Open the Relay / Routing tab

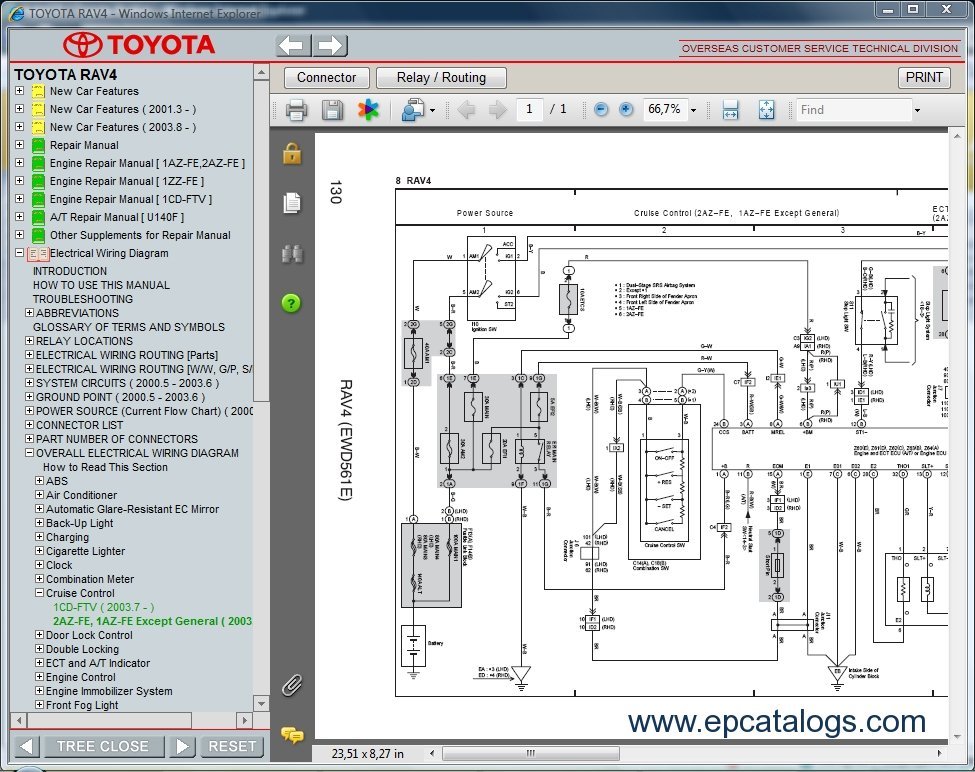click(441, 78)
